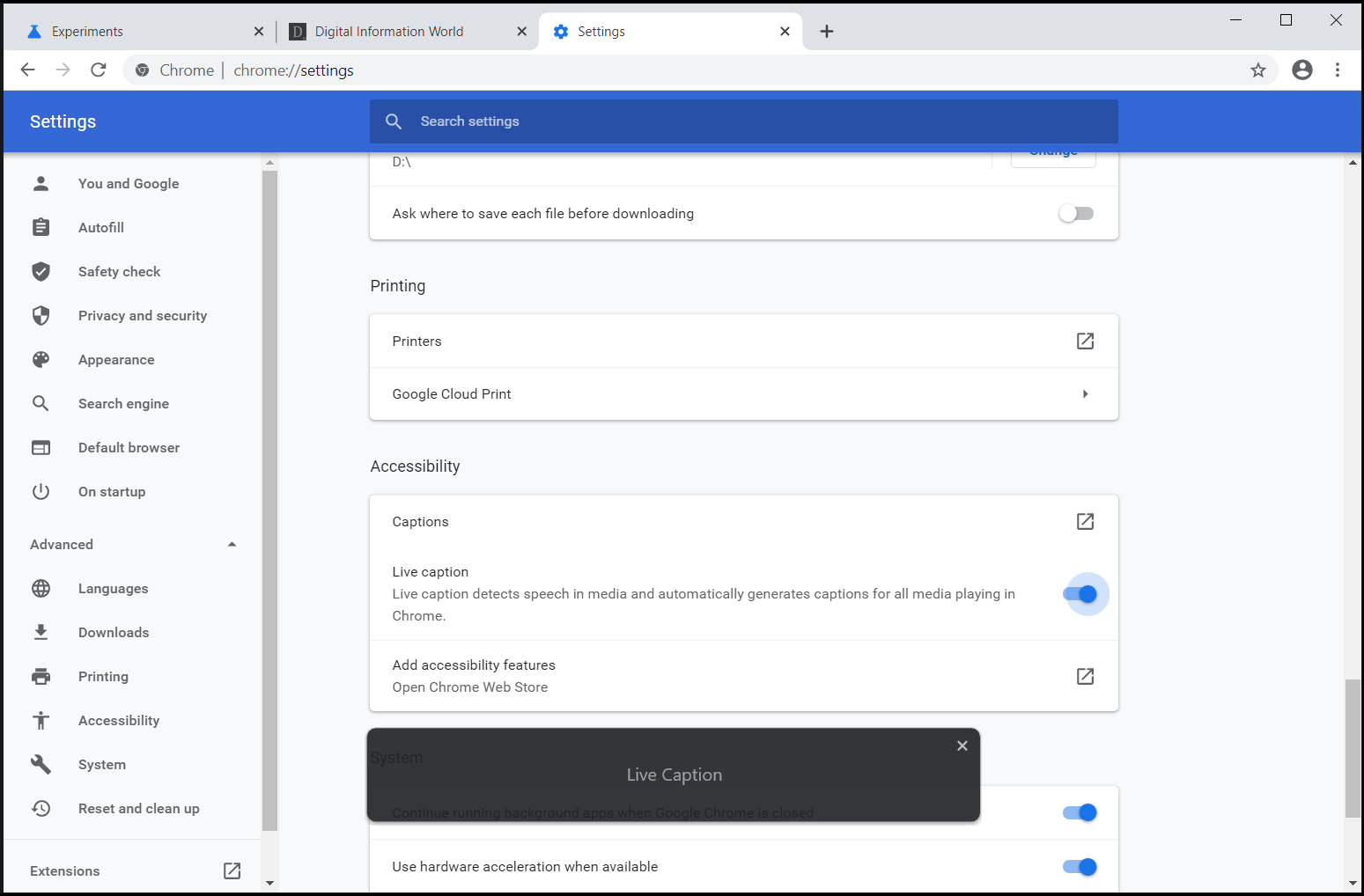This screenshot has width=1364, height=896.
Task: Click the search magnifier icon in Settings
Action: 394,121
